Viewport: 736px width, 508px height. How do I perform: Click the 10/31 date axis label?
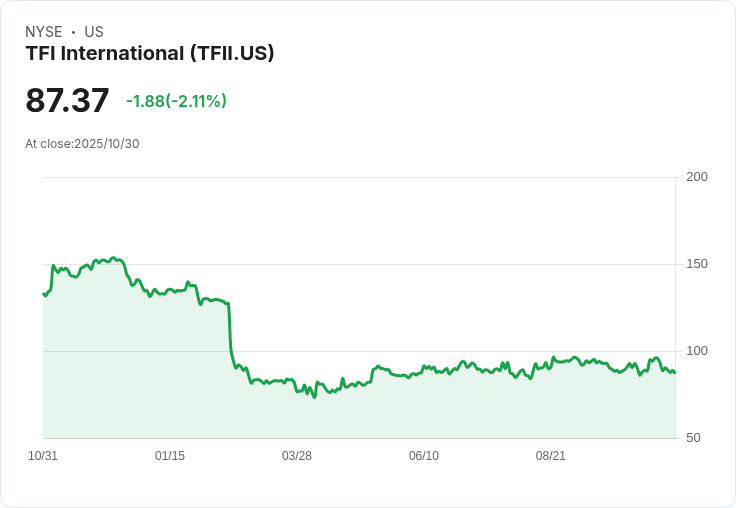tap(43, 456)
